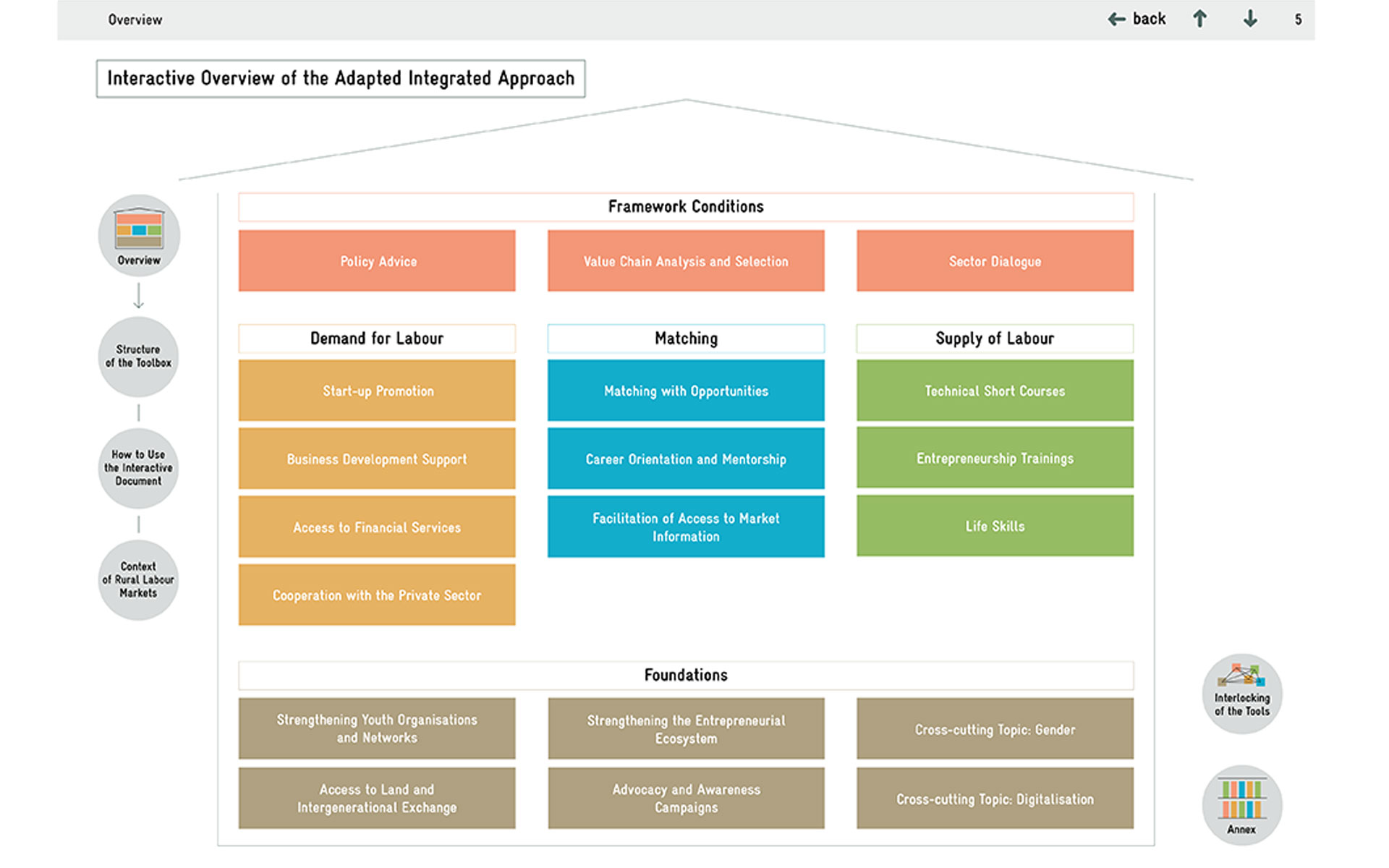Image resolution: width=1389 pixels, height=868 pixels.
Task: Open How to Use the Interactive Document
Action: tap(138, 468)
